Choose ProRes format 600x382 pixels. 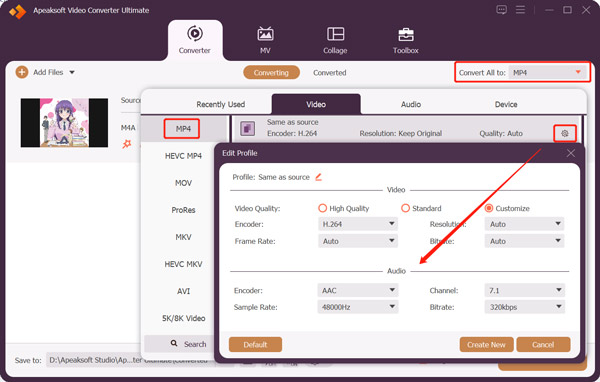pyautogui.click(x=183, y=210)
